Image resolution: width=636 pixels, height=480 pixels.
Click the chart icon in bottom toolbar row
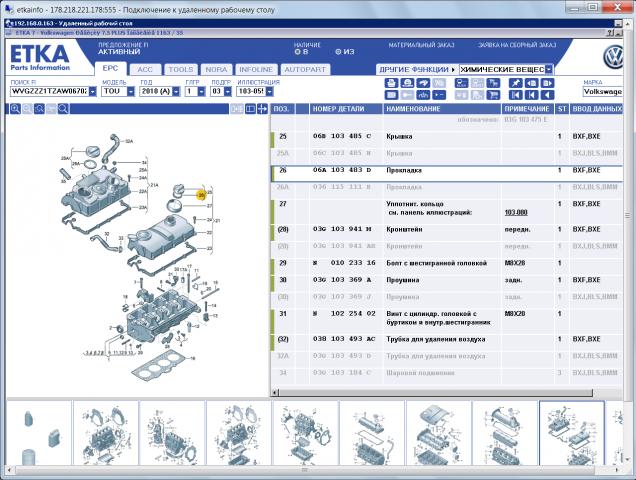423,95
